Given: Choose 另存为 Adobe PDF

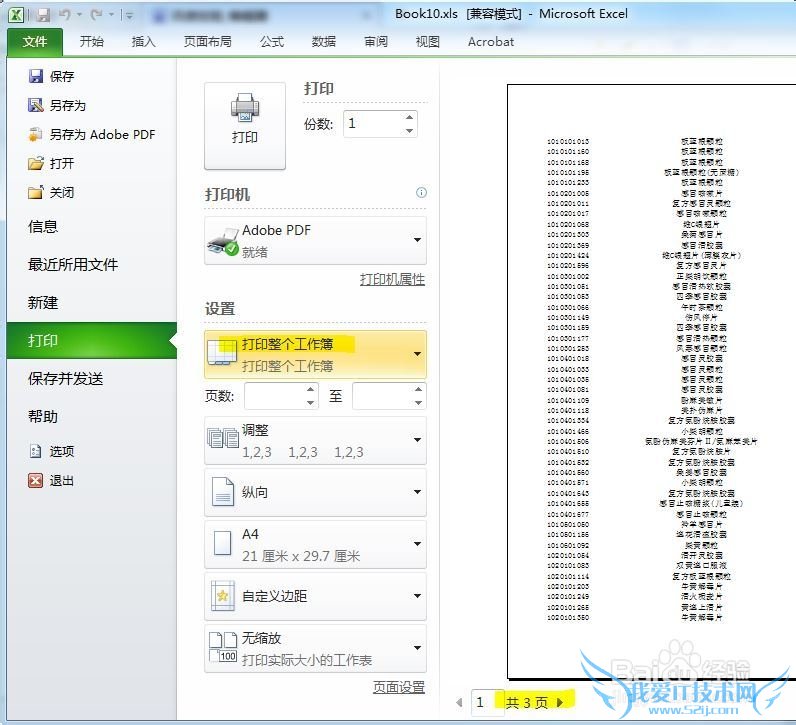Looking at the screenshot, I should [91, 135].
